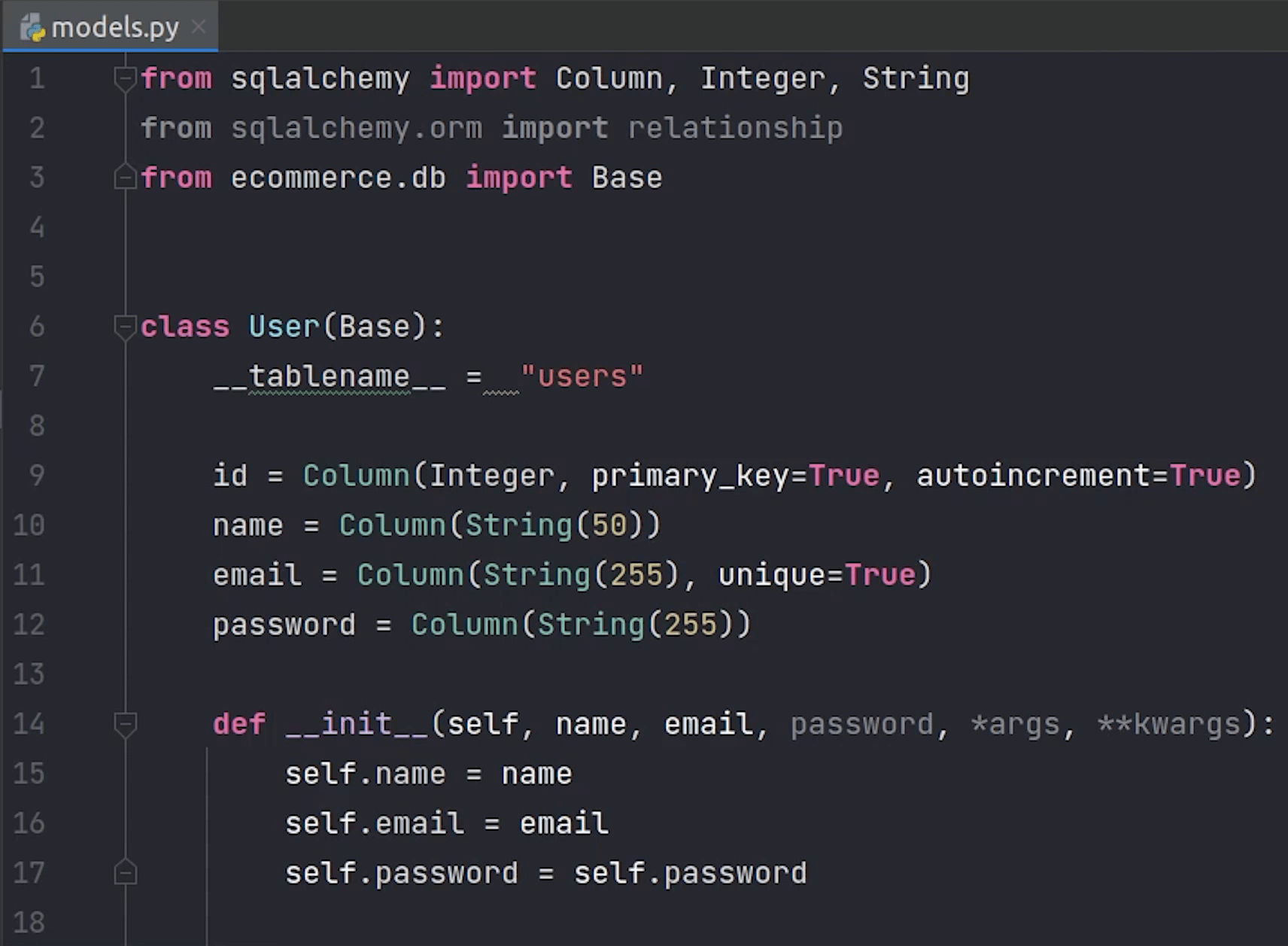Select the models.py tab

point(115,28)
